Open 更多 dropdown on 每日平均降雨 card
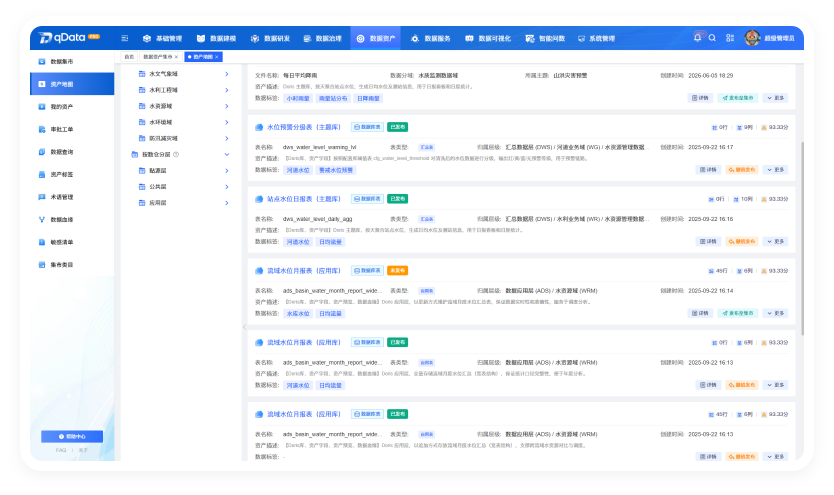Image resolution: width=834 pixels, height=495 pixels. point(775,98)
